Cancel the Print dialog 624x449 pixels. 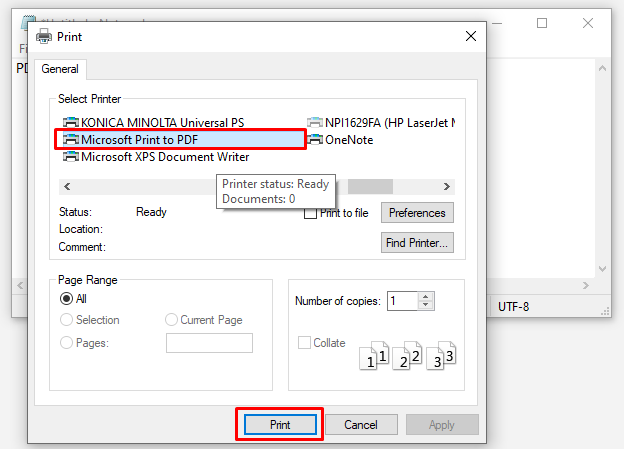pos(361,425)
